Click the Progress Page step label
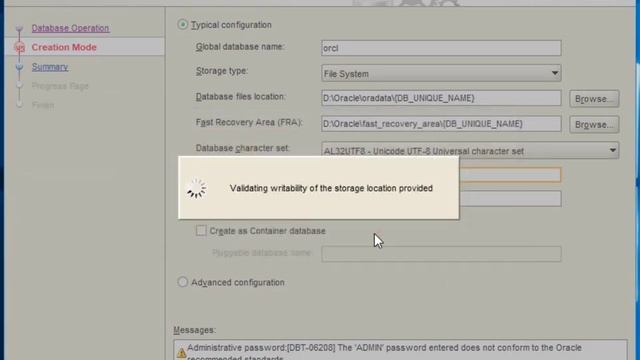This screenshot has height=360, width=640. pos(60,86)
